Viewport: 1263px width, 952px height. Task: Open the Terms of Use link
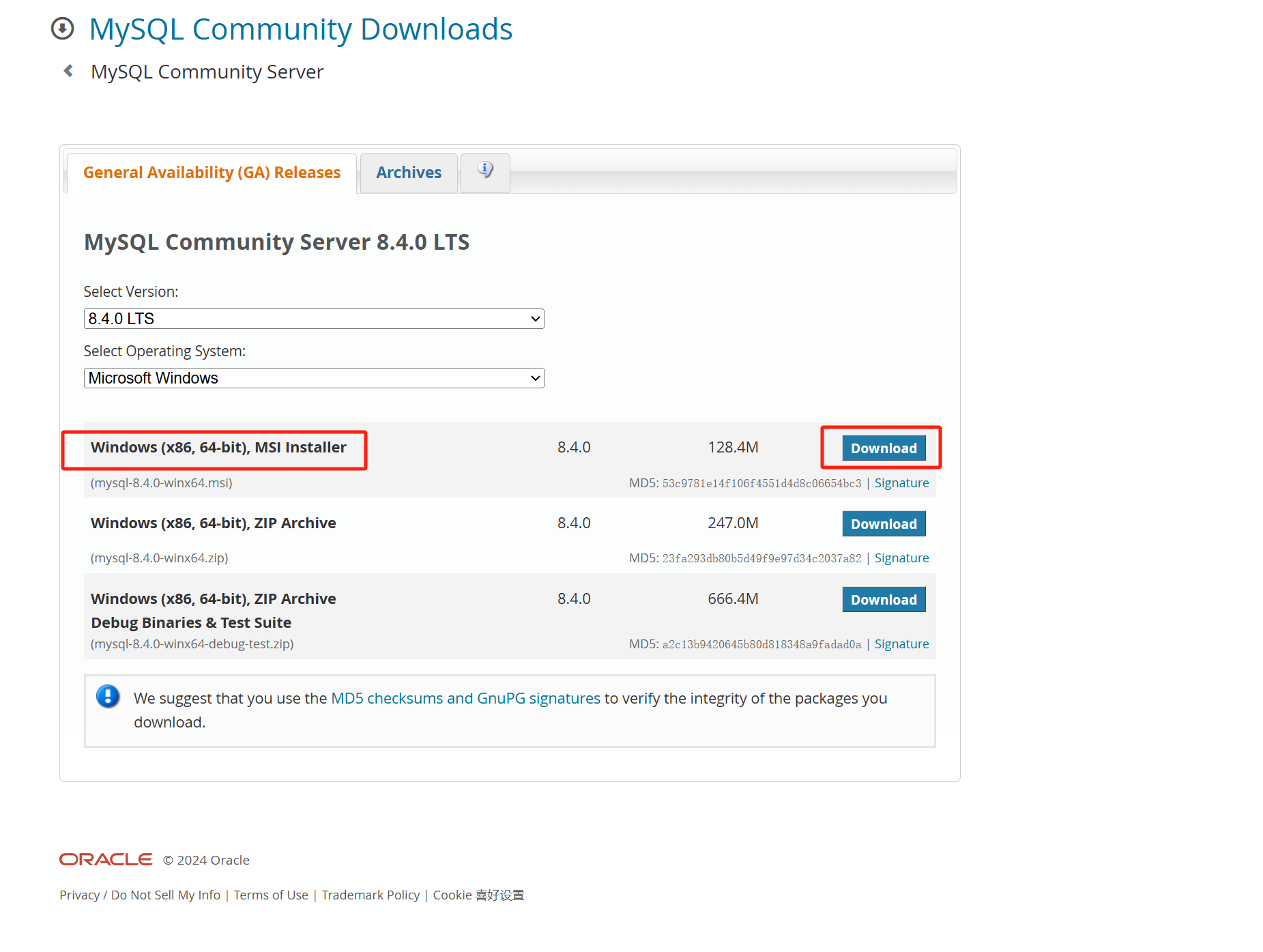(271, 895)
